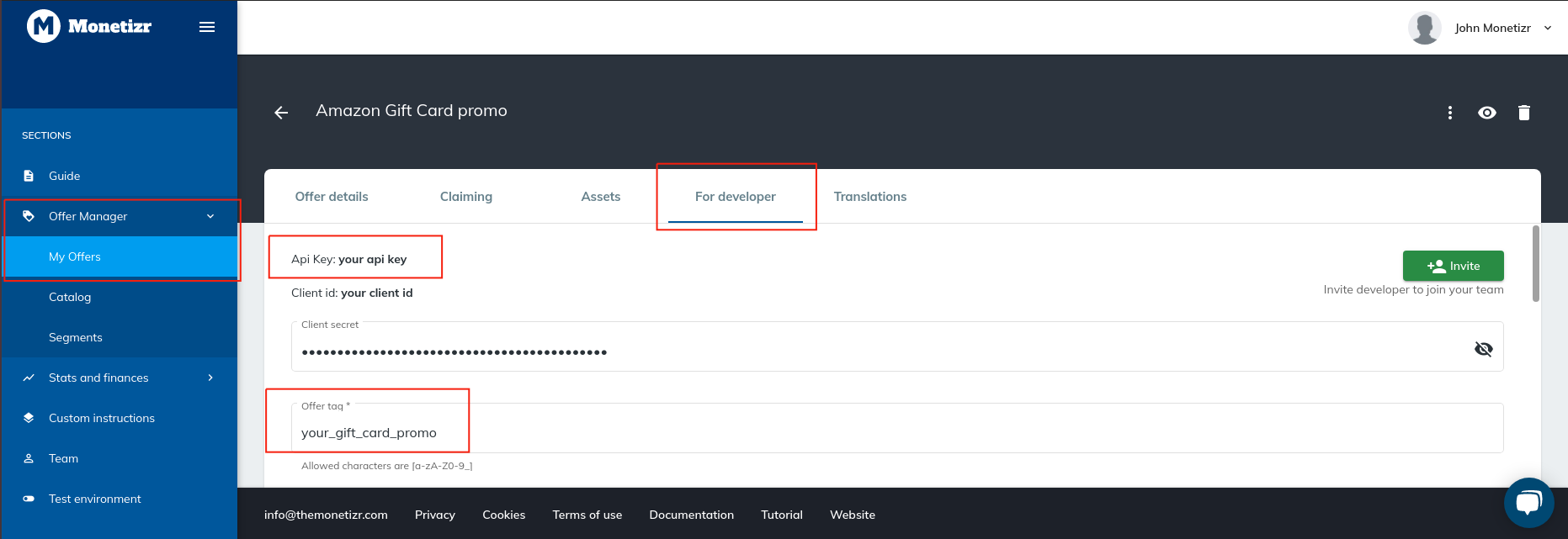Expand Stats and finances chevron
The height and width of the screenshot is (539, 1568).
click(x=210, y=378)
